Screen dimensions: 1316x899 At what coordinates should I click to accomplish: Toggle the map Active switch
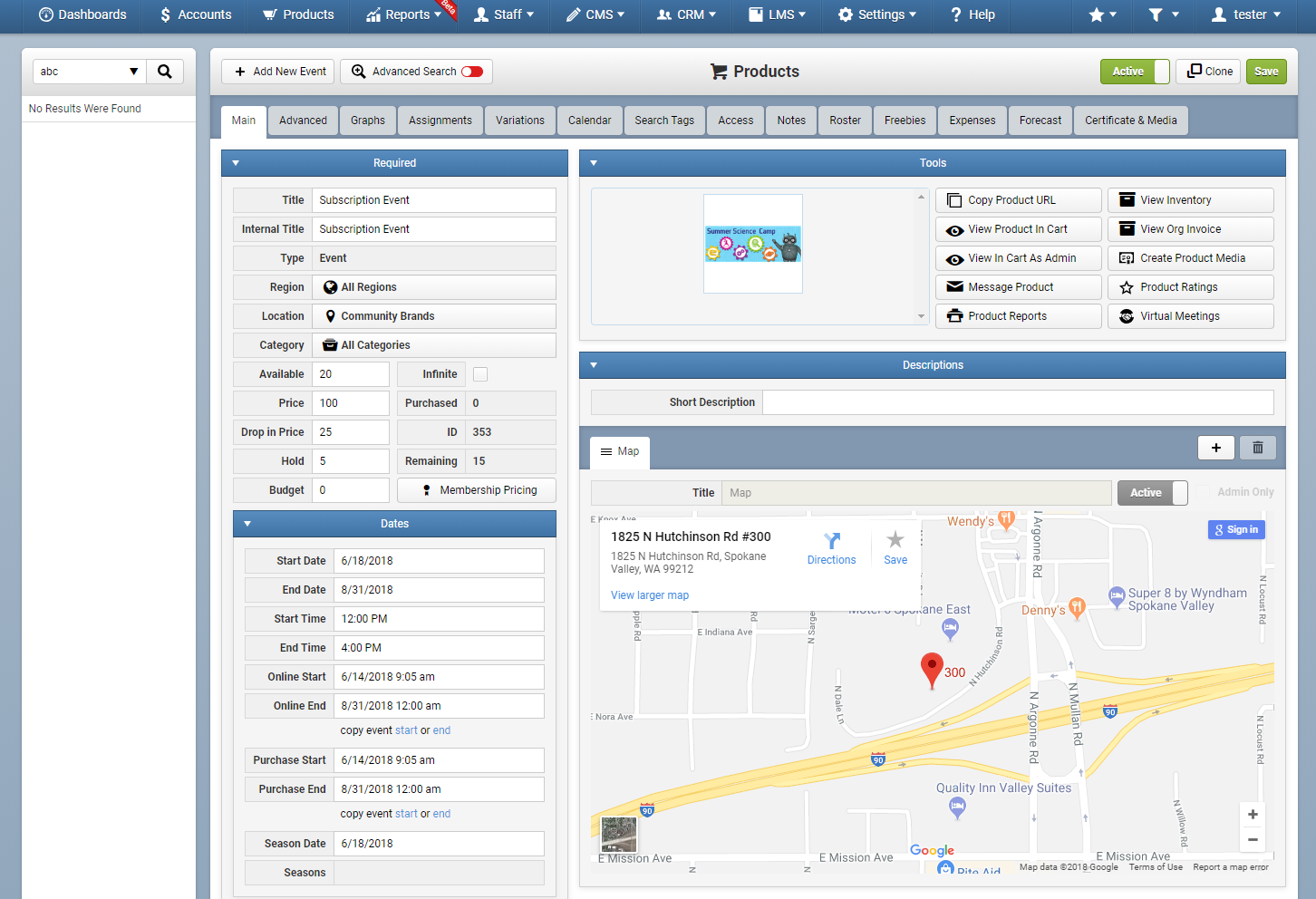coord(1152,493)
